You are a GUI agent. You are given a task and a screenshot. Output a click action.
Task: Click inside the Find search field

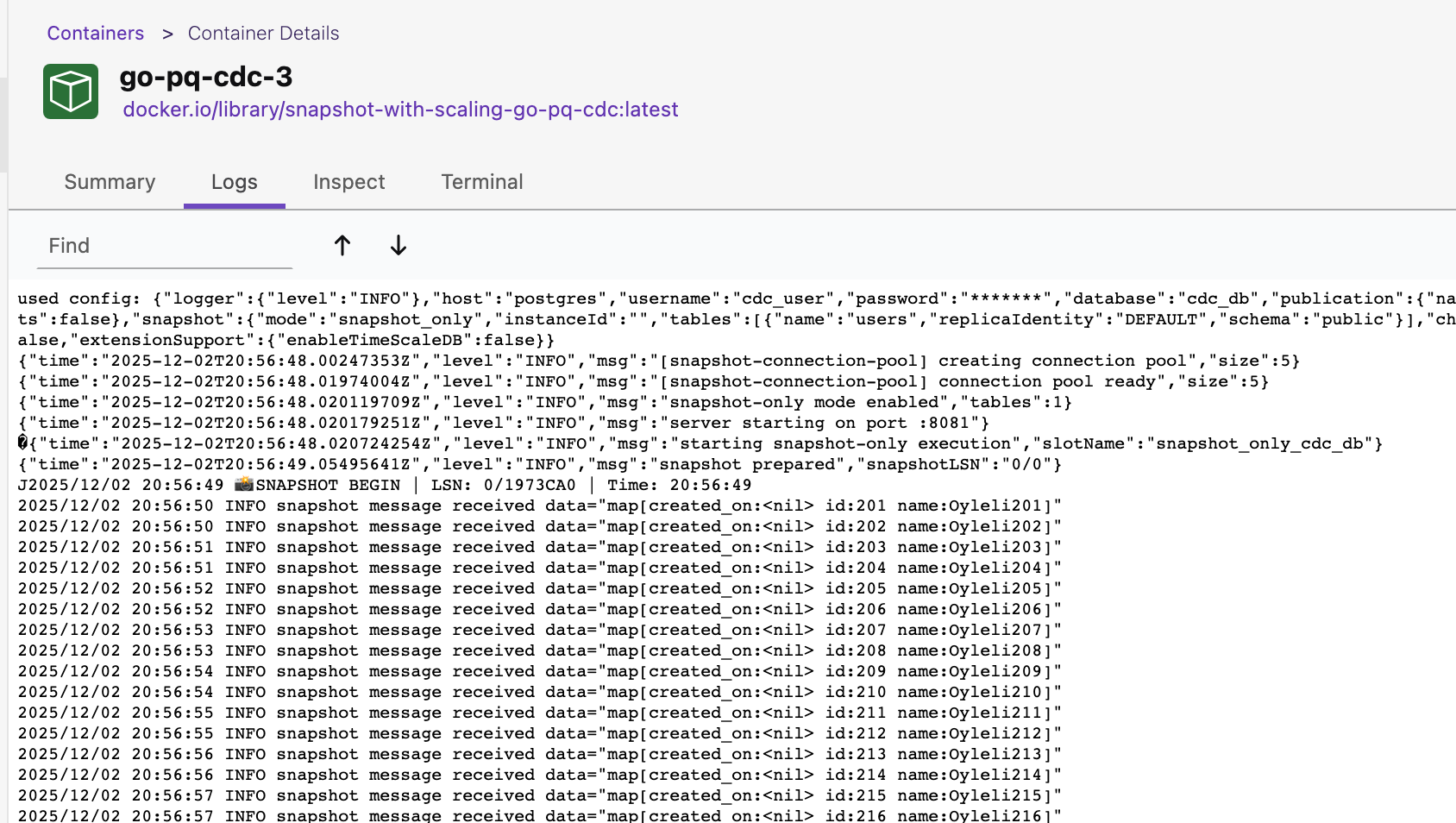[x=164, y=246]
